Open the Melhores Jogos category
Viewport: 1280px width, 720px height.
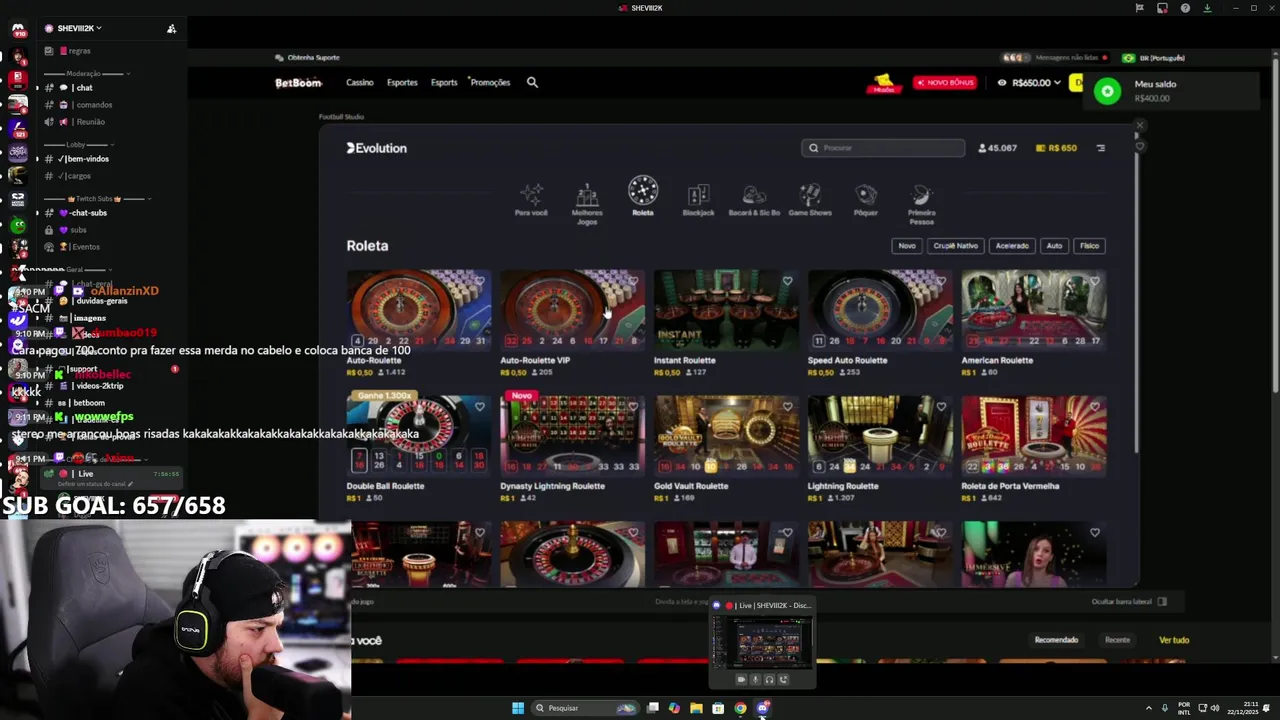click(x=587, y=204)
